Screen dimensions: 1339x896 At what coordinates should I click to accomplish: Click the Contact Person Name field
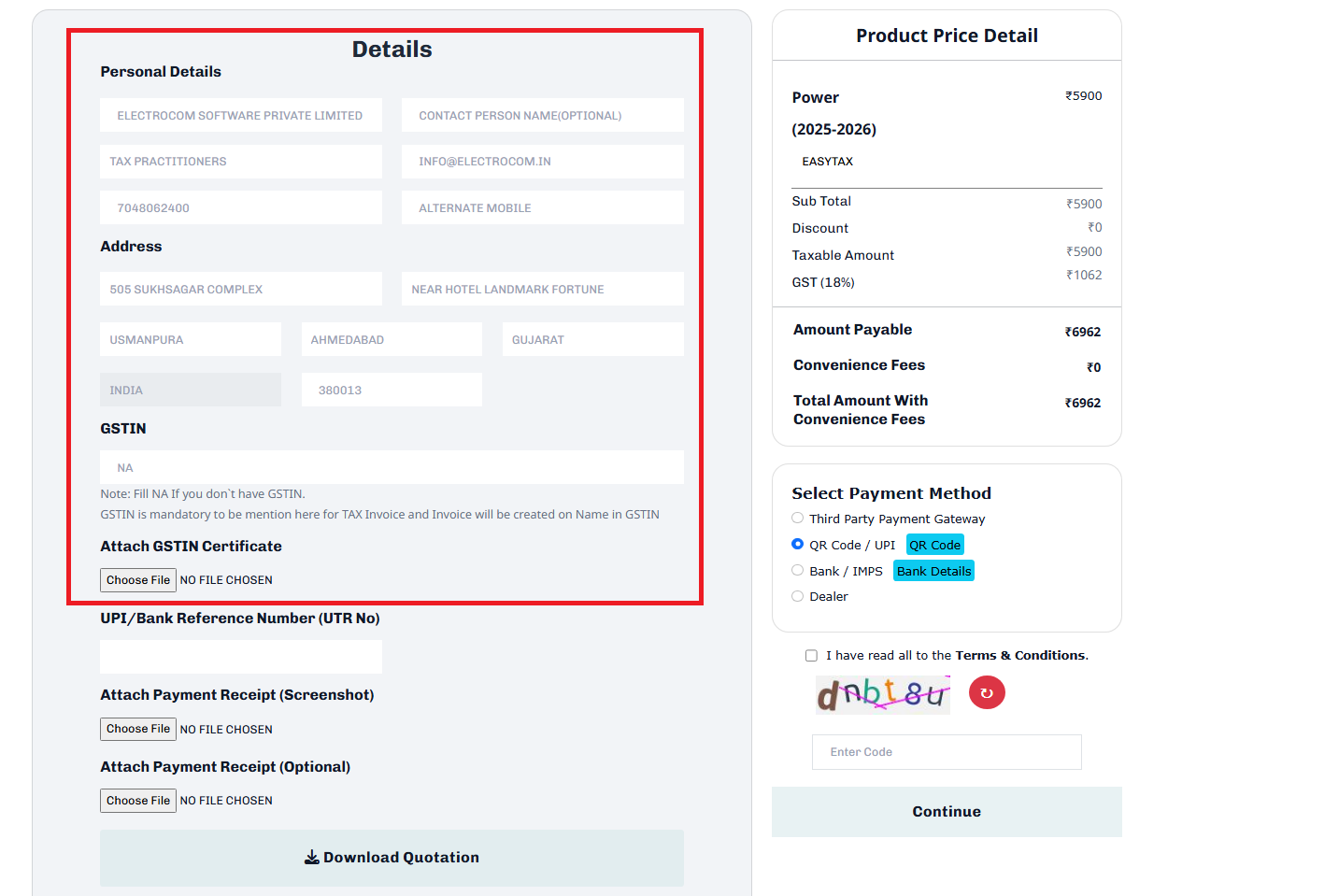click(542, 115)
